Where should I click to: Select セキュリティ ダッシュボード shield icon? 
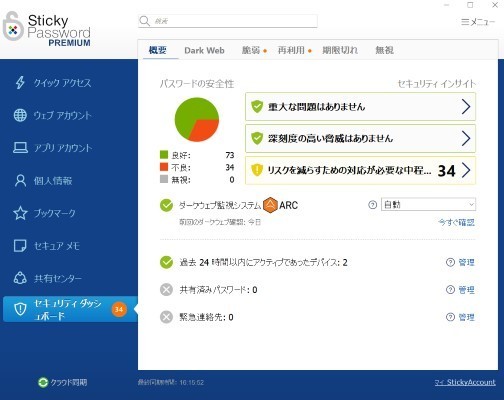click(x=20, y=309)
